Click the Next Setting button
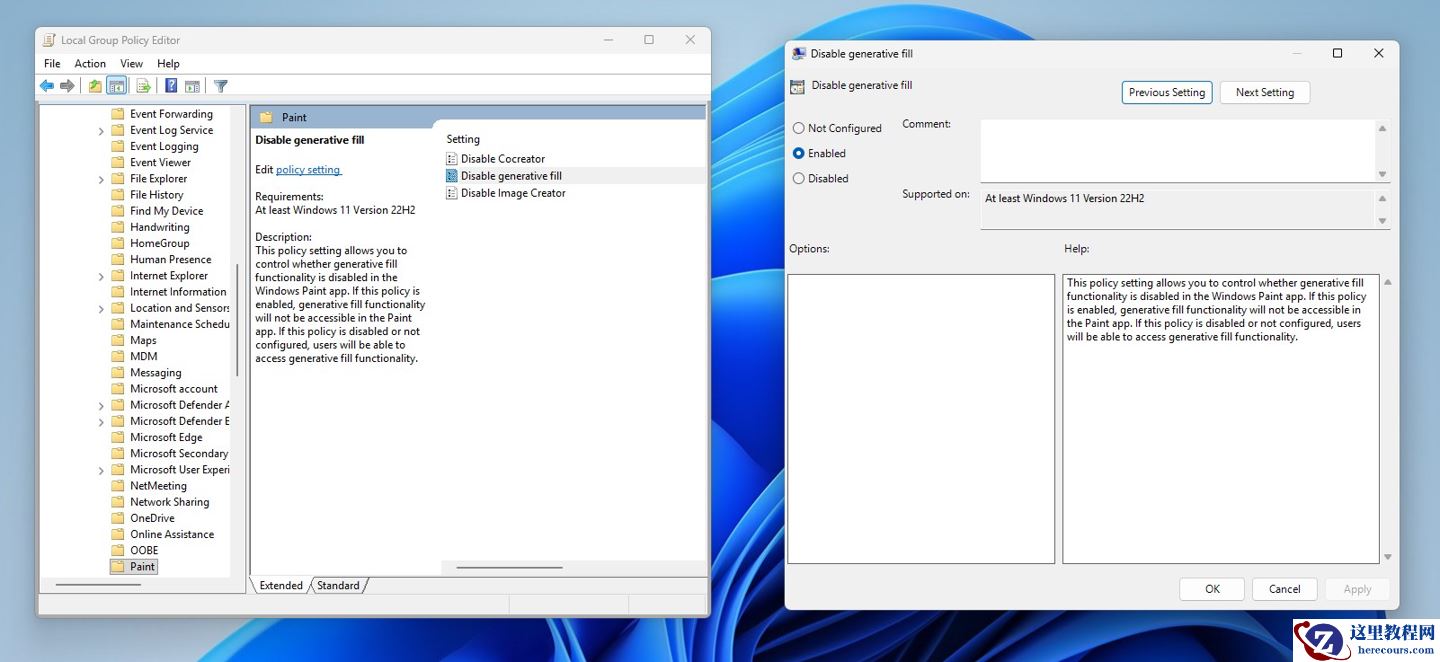This screenshot has width=1440, height=662. [x=1264, y=92]
